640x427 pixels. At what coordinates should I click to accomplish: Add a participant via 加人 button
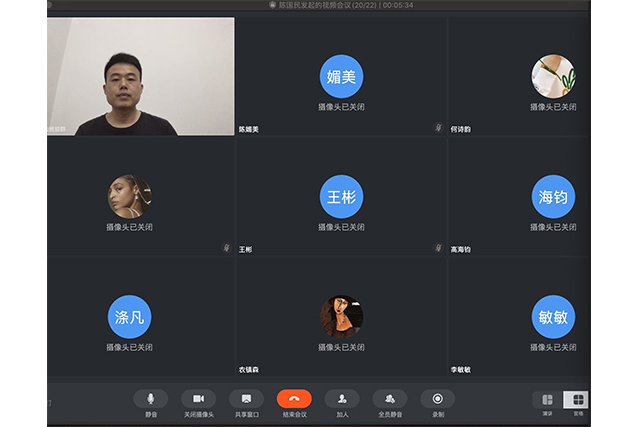(x=342, y=399)
